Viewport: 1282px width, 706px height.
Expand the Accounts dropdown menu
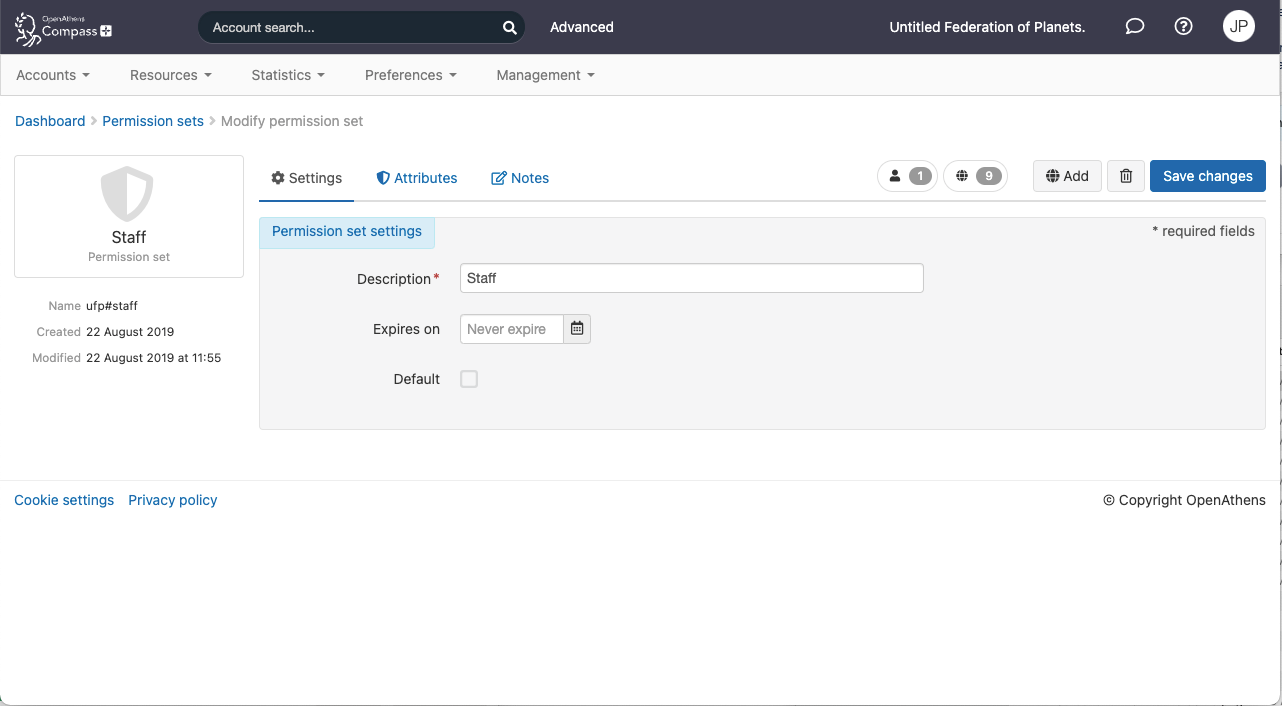point(53,75)
